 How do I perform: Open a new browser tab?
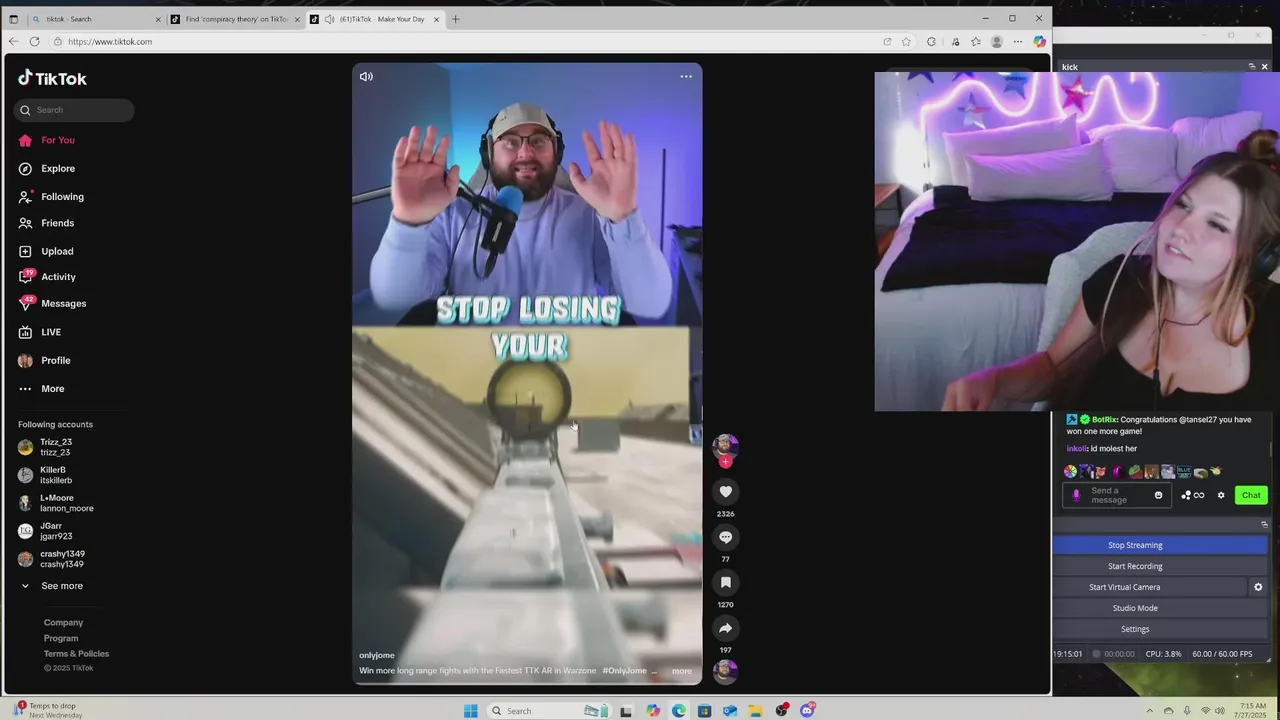click(x=455, y=19)
